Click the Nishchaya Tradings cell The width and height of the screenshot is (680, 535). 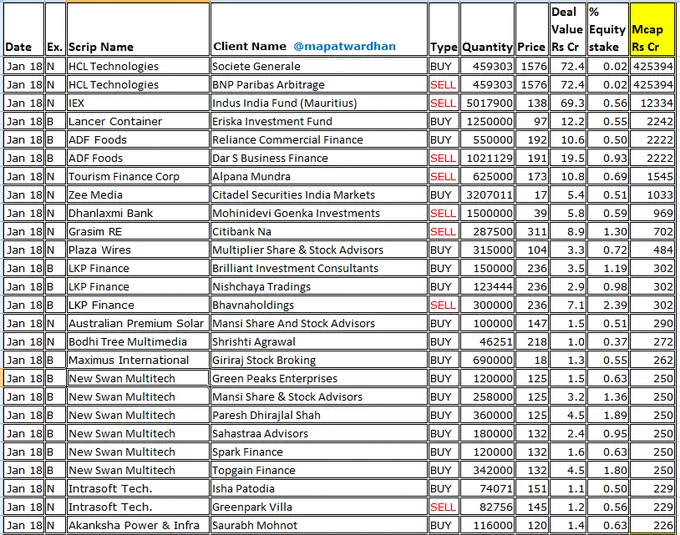pyautogui.click(x=319, y=287)
